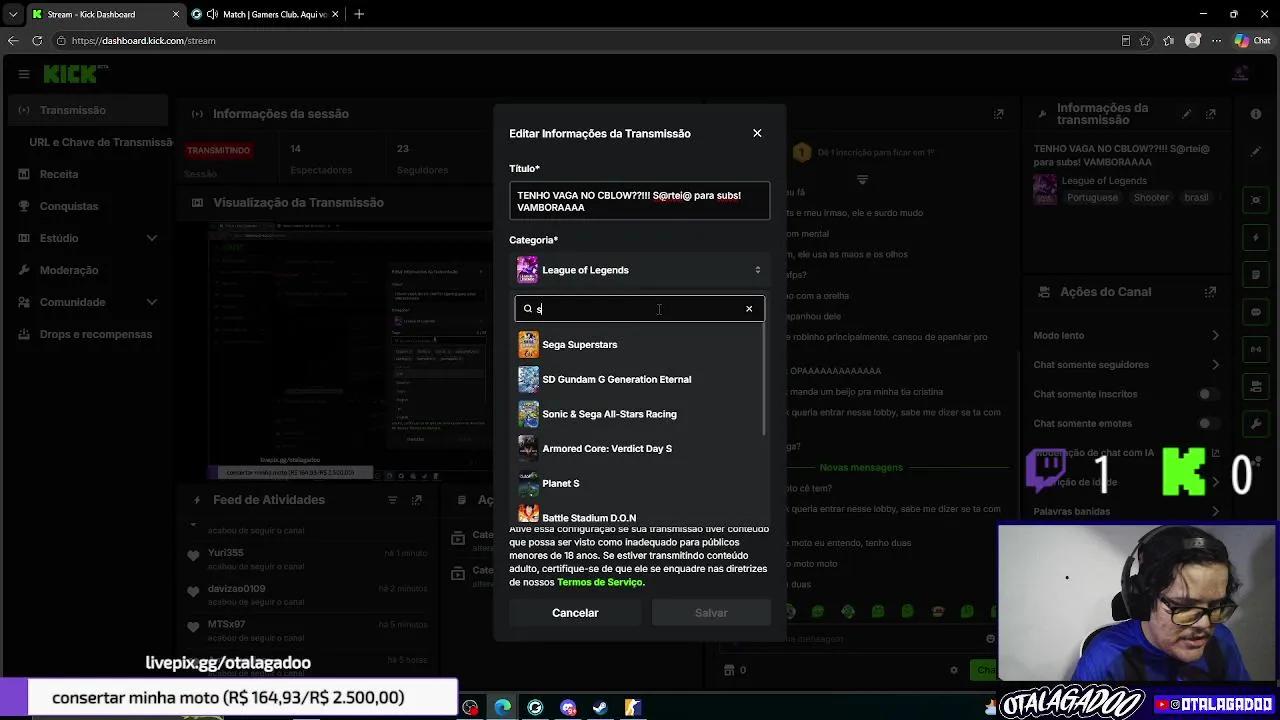Select the Portuguese tag
Viewport: 1280px width, 720px height.
(x=1092, y=198)
